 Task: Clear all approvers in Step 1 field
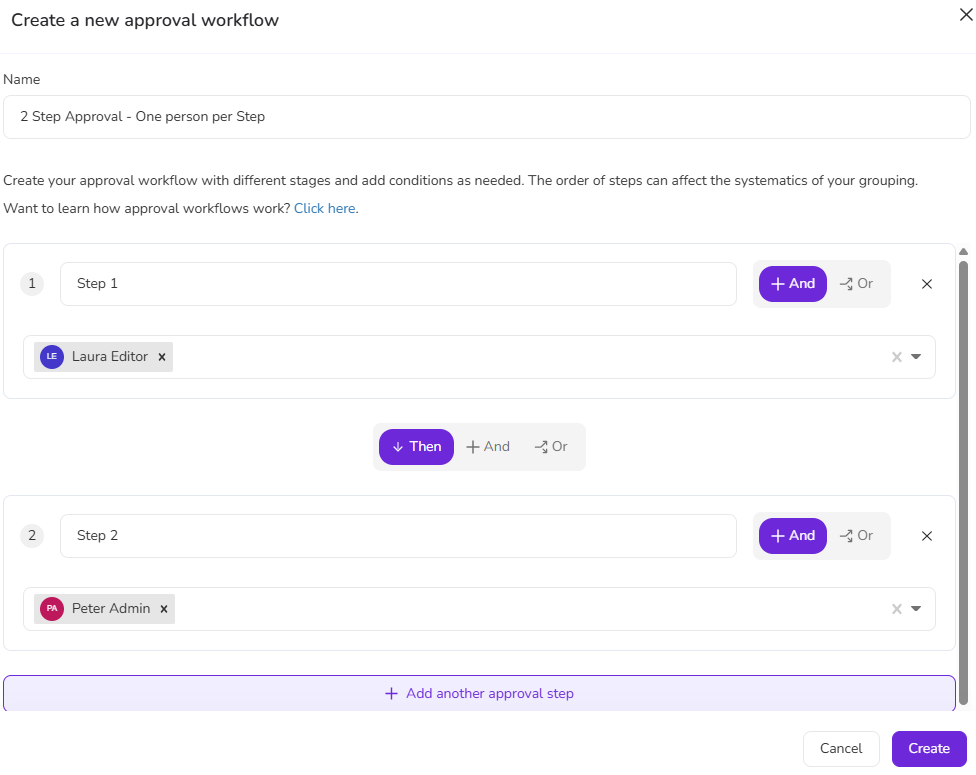896,357
